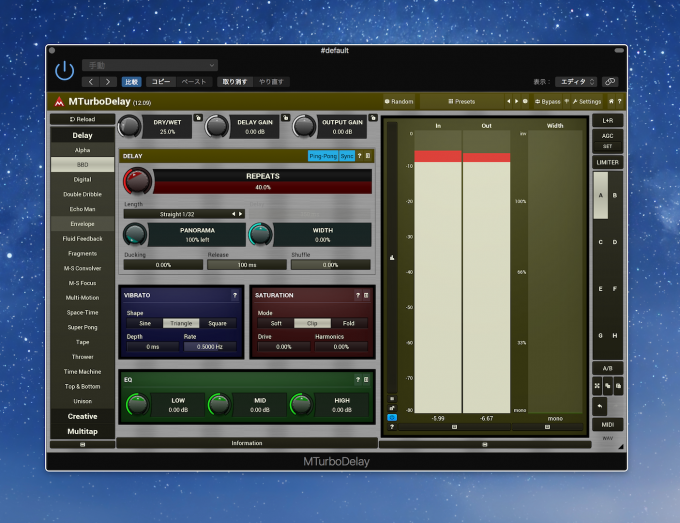Open the Length Straight 1/32 dropdown
This screenshot has height=523, width=680.
(184, 213)
